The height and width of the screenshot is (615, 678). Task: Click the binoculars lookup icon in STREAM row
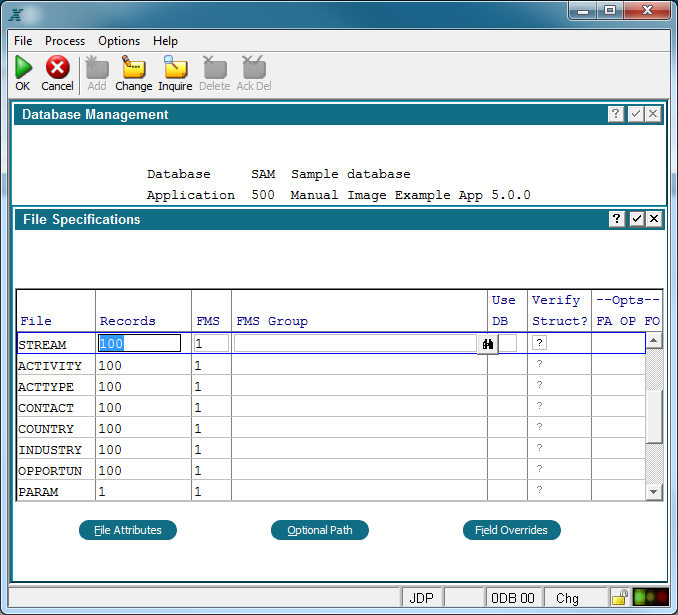click(x=488, y=344)
